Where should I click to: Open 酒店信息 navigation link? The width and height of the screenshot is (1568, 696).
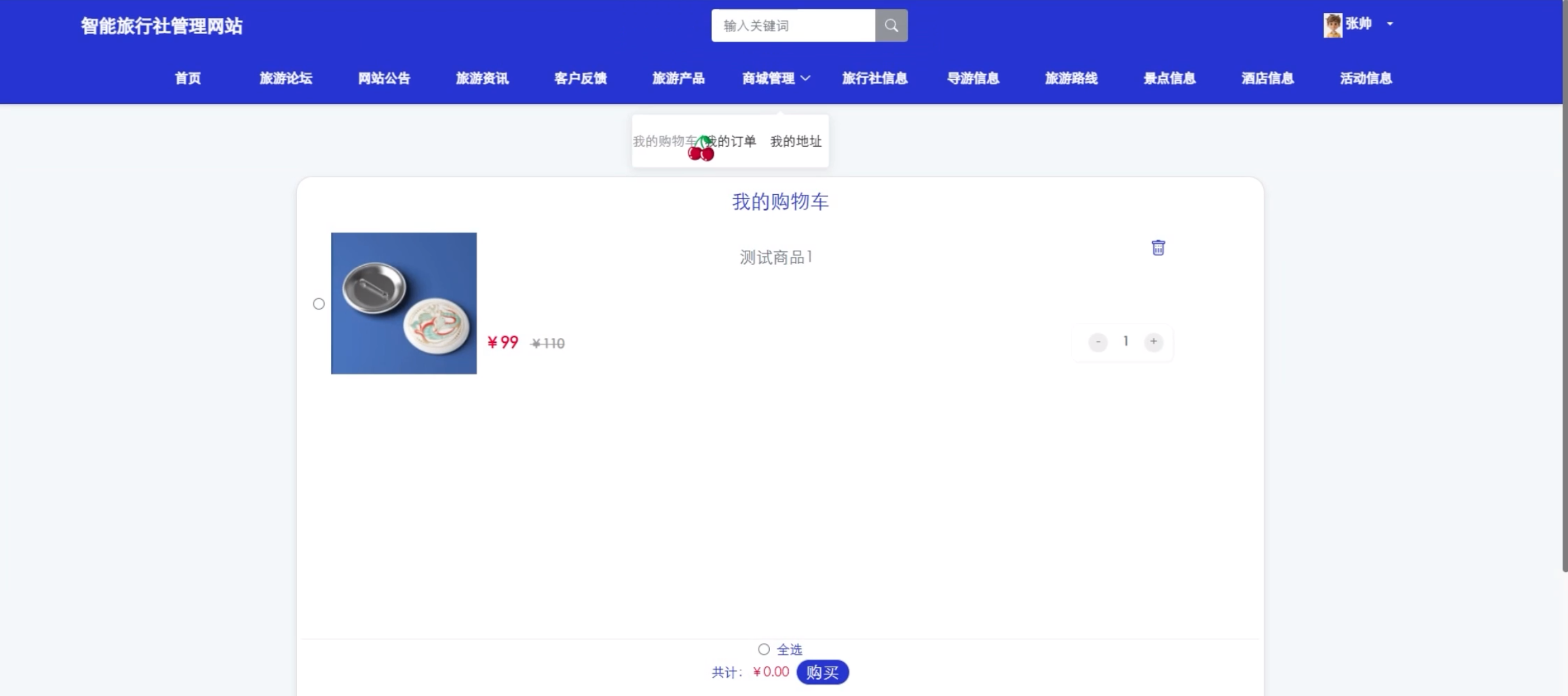[x=1267, y=79]
